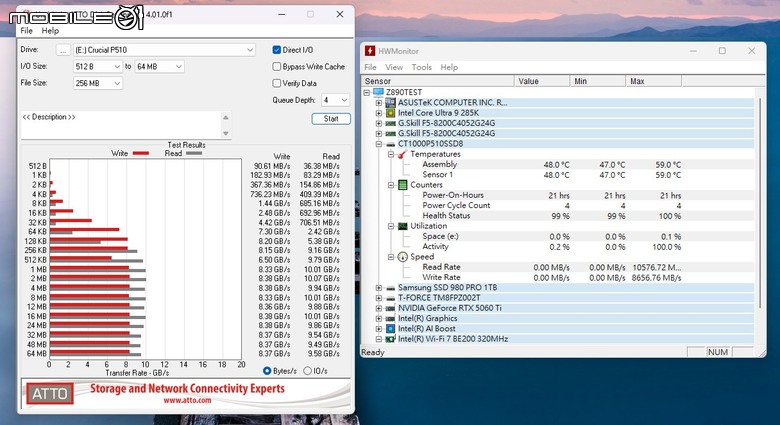780x425 pixels.
Task: Open the HWMonitor View menu
Action: click(x=394, y=67)
